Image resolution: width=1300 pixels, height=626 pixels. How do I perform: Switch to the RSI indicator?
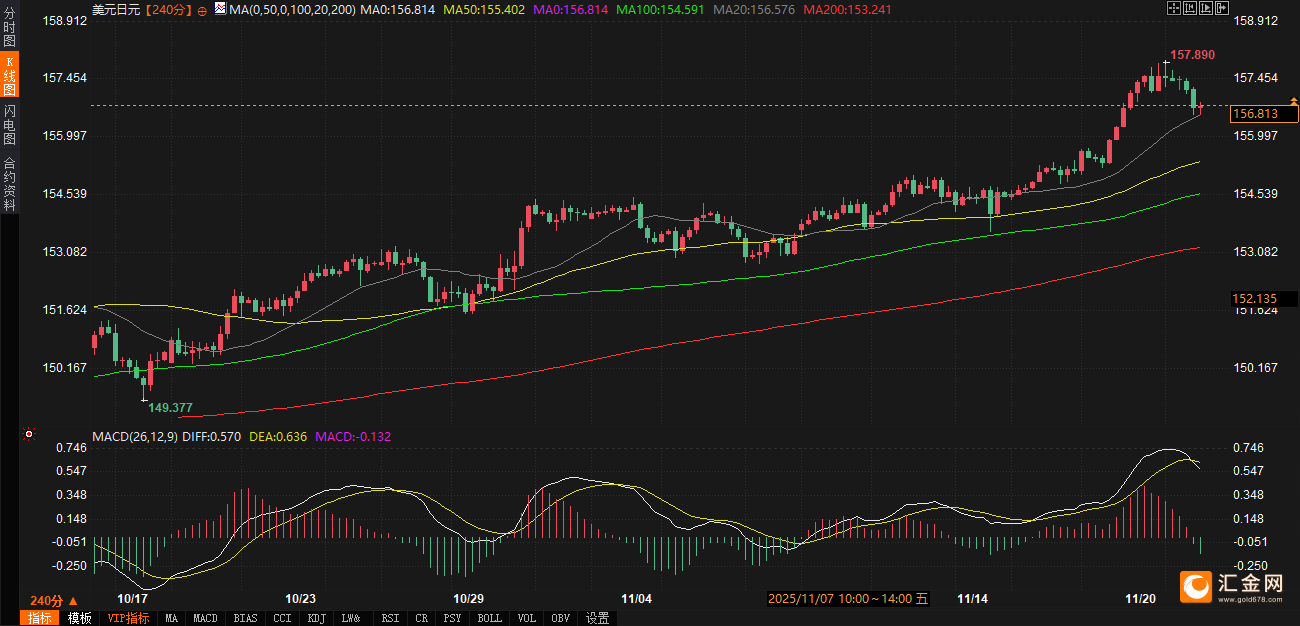(390, 618)
